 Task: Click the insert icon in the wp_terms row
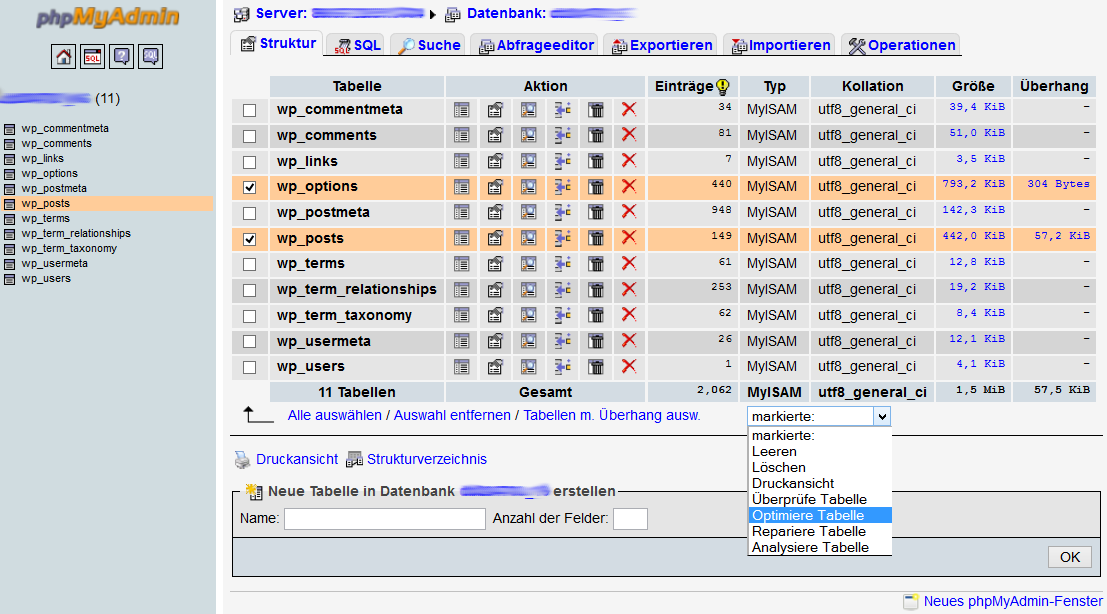562,264
